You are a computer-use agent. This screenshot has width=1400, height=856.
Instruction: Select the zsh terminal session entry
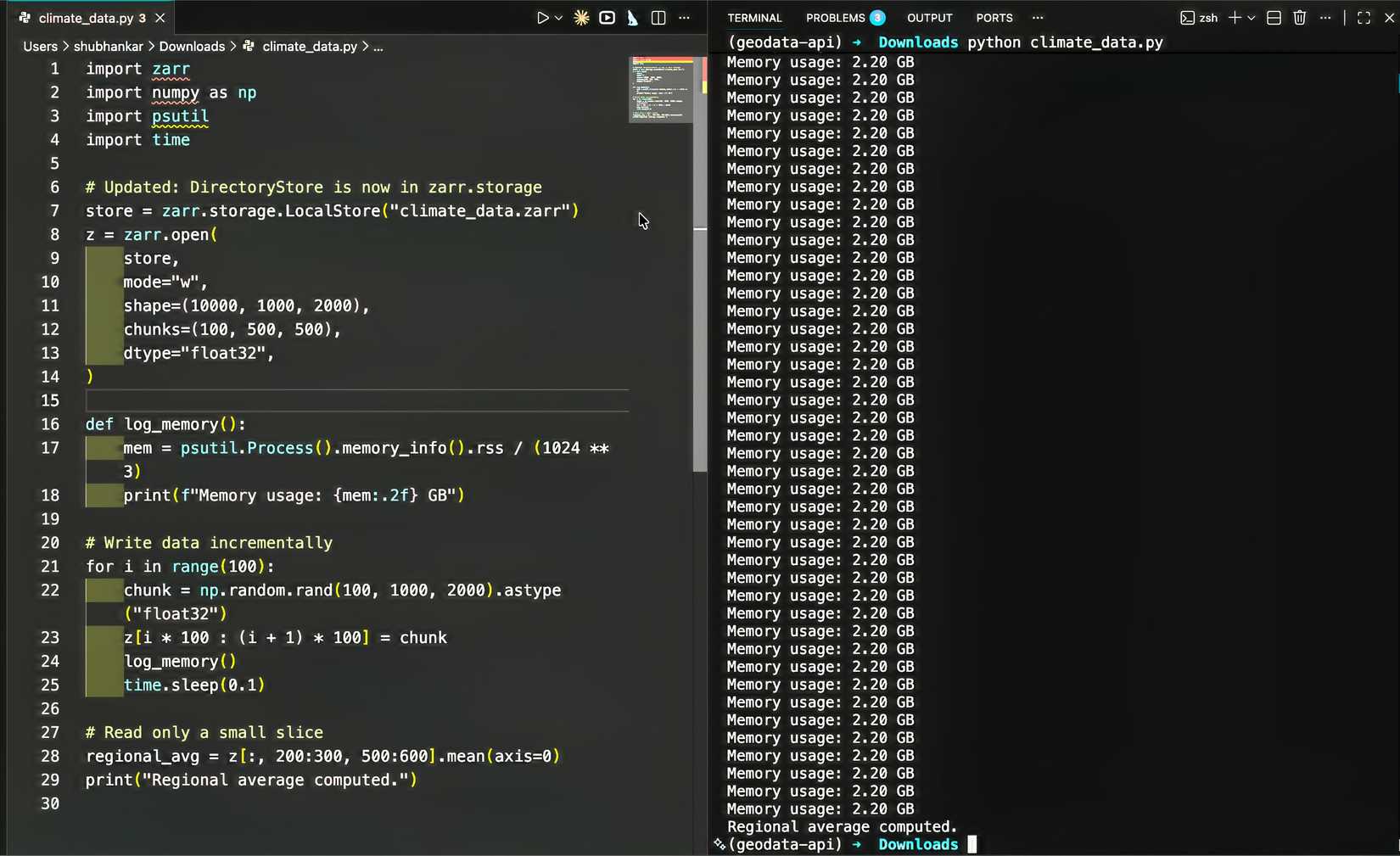click(x=1200, y=17)
